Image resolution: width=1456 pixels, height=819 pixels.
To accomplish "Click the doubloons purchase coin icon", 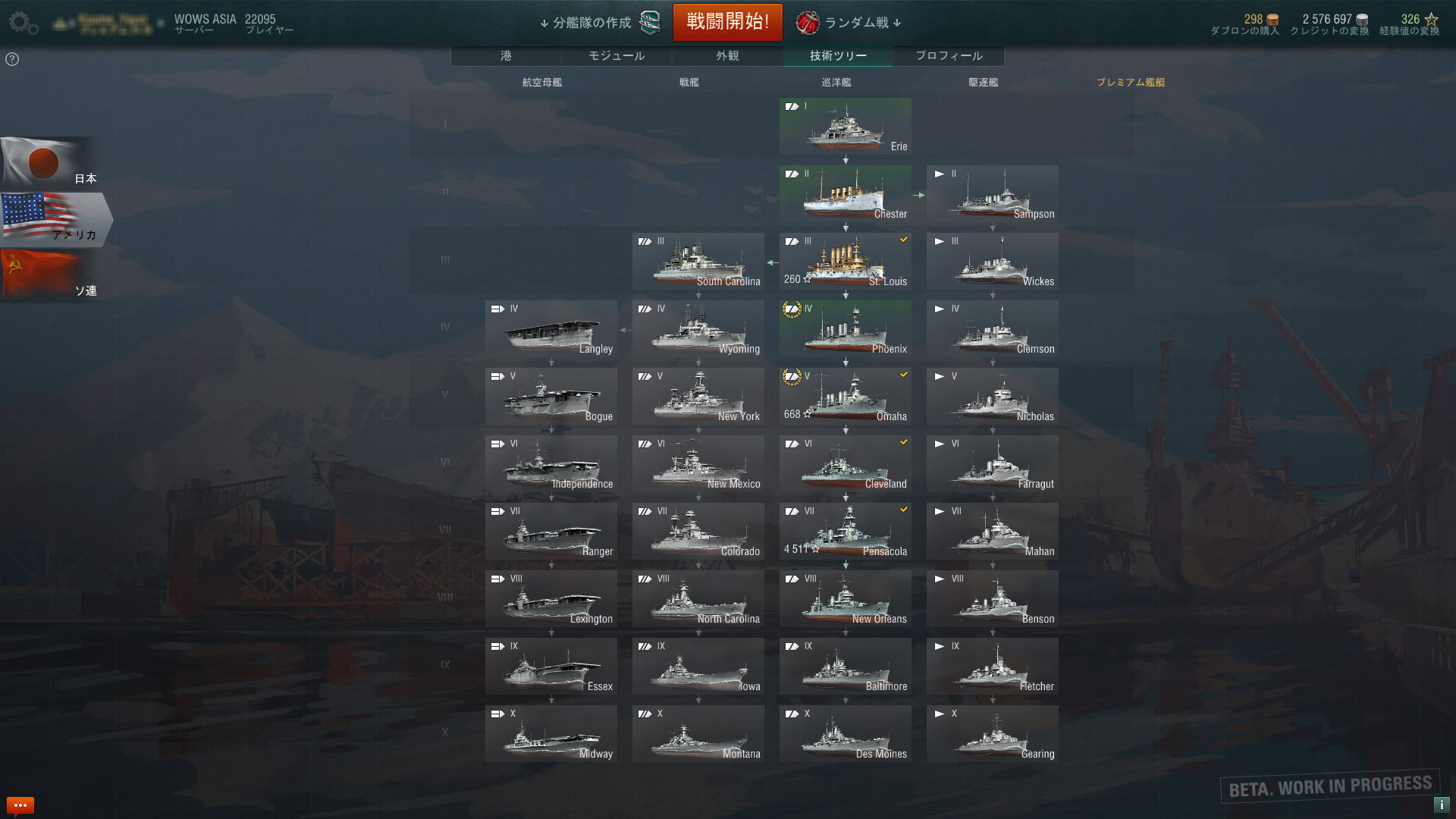I will (1272, 20).
